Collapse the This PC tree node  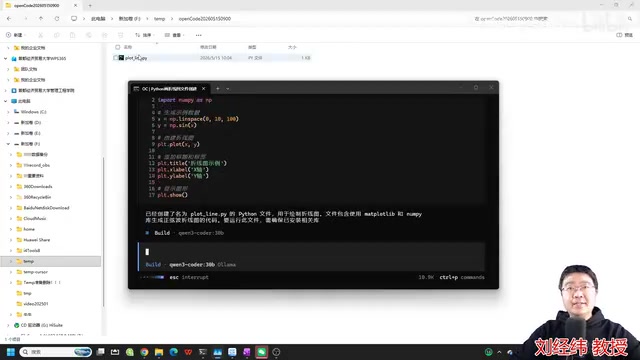pyautogui.click(x=6, y=101)
